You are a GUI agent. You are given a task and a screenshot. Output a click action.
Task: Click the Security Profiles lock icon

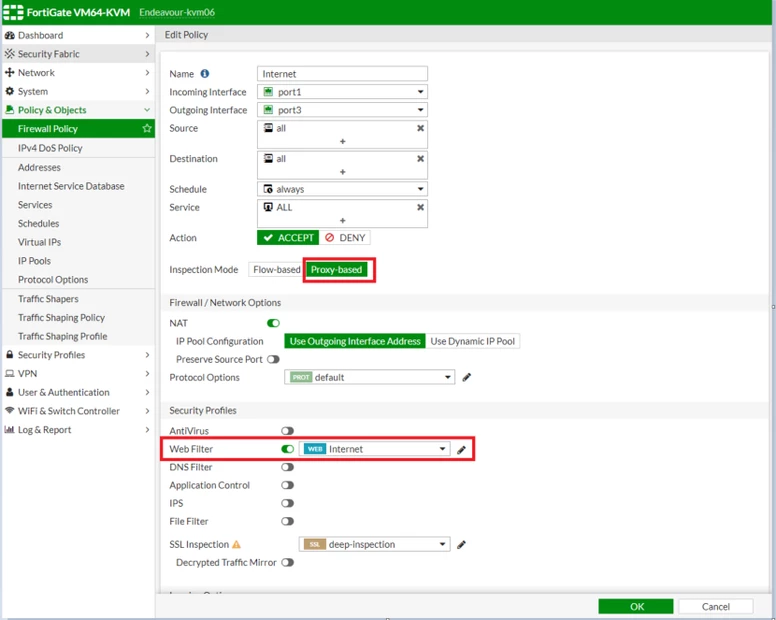click(9, 355)
